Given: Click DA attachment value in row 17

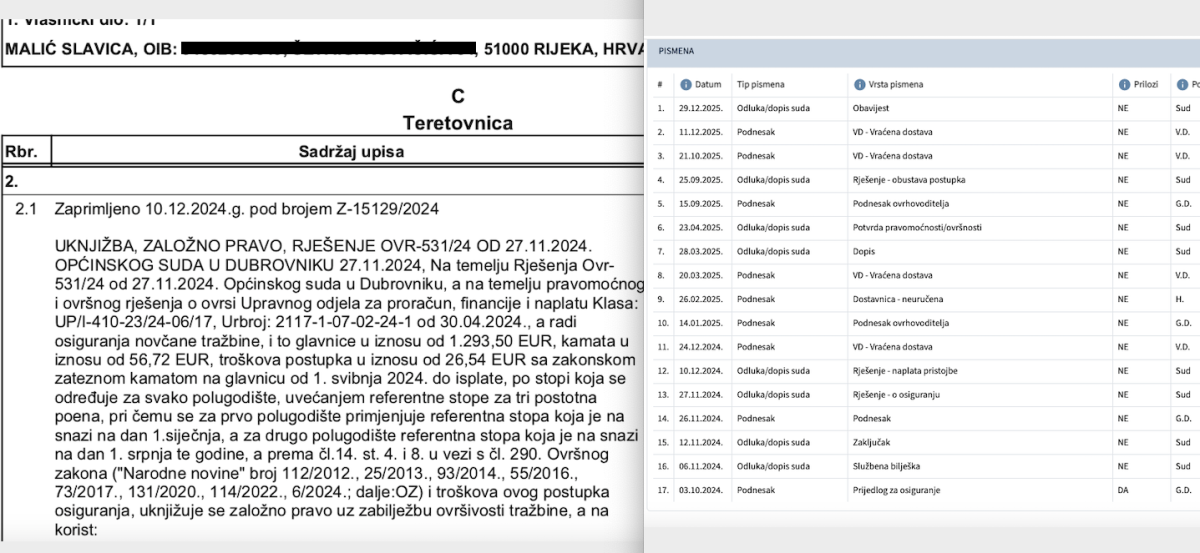Looking at the screenshot, I should pos(1123,491).
